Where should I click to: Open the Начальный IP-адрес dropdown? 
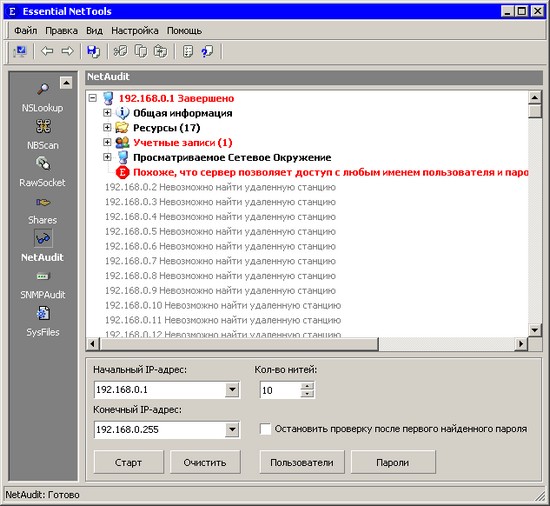[x=232, y=390]
